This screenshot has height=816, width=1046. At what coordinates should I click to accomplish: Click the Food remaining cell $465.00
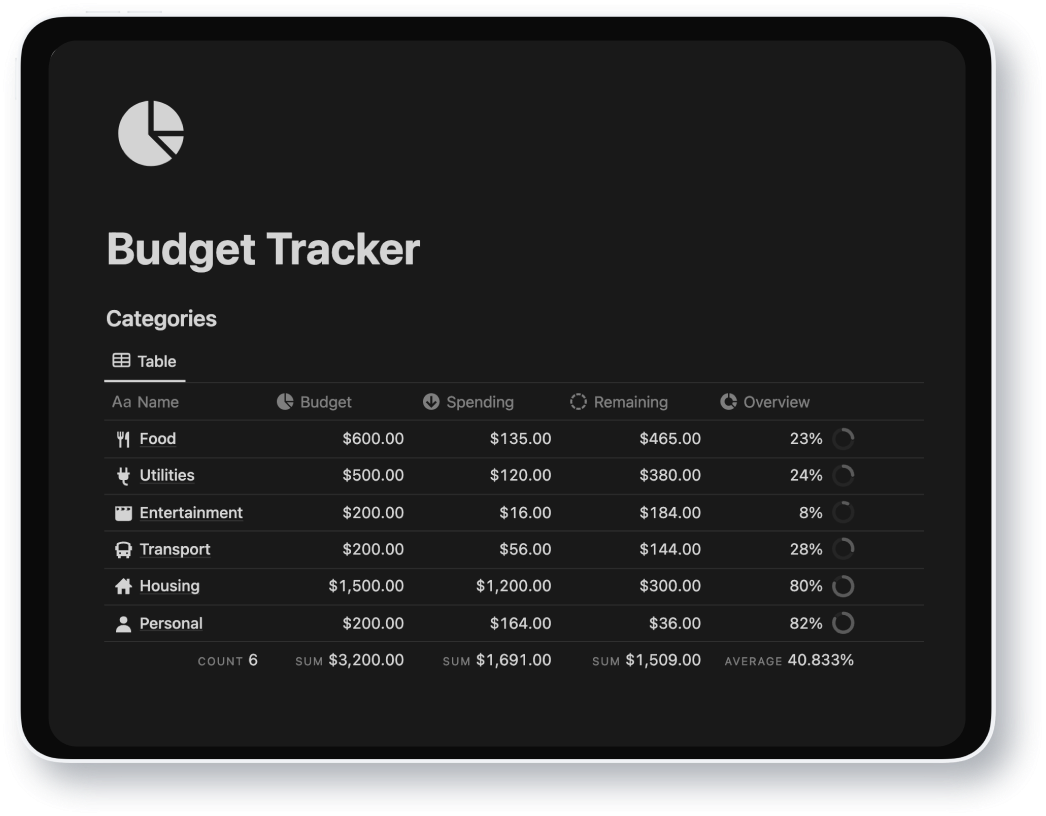[670, 439]
